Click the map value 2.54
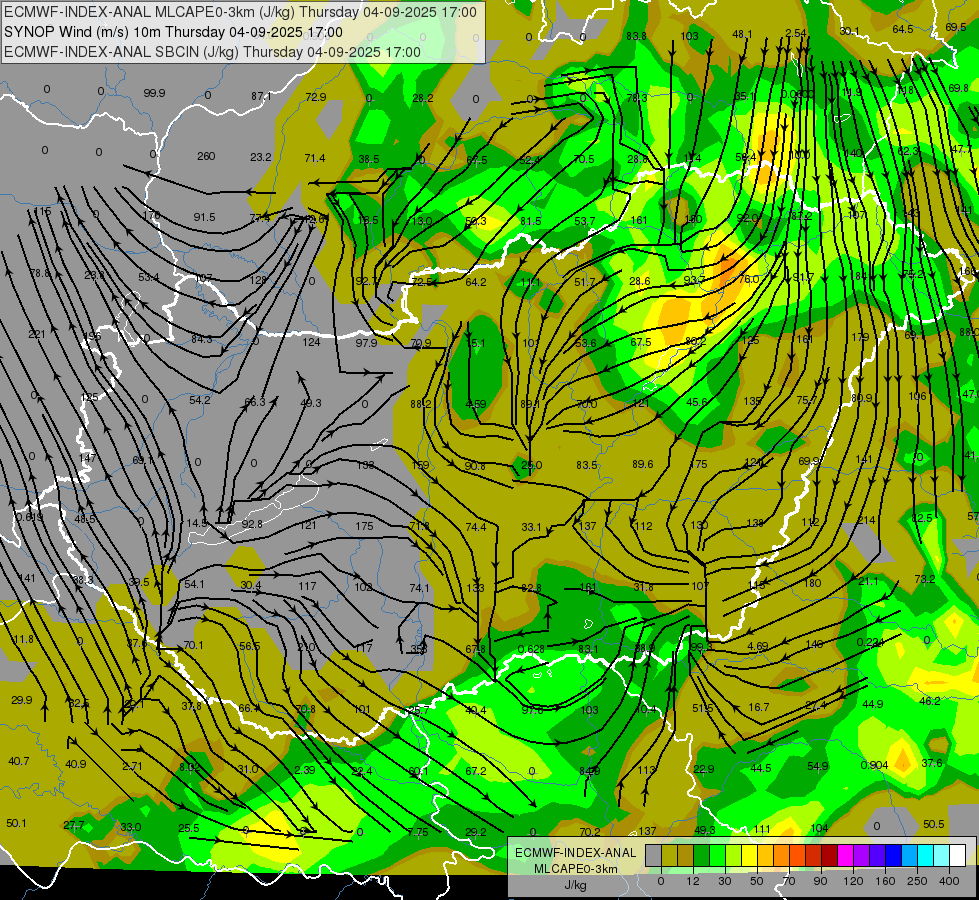The width and height of the screenshot is (979, 900). click(796, 33)
